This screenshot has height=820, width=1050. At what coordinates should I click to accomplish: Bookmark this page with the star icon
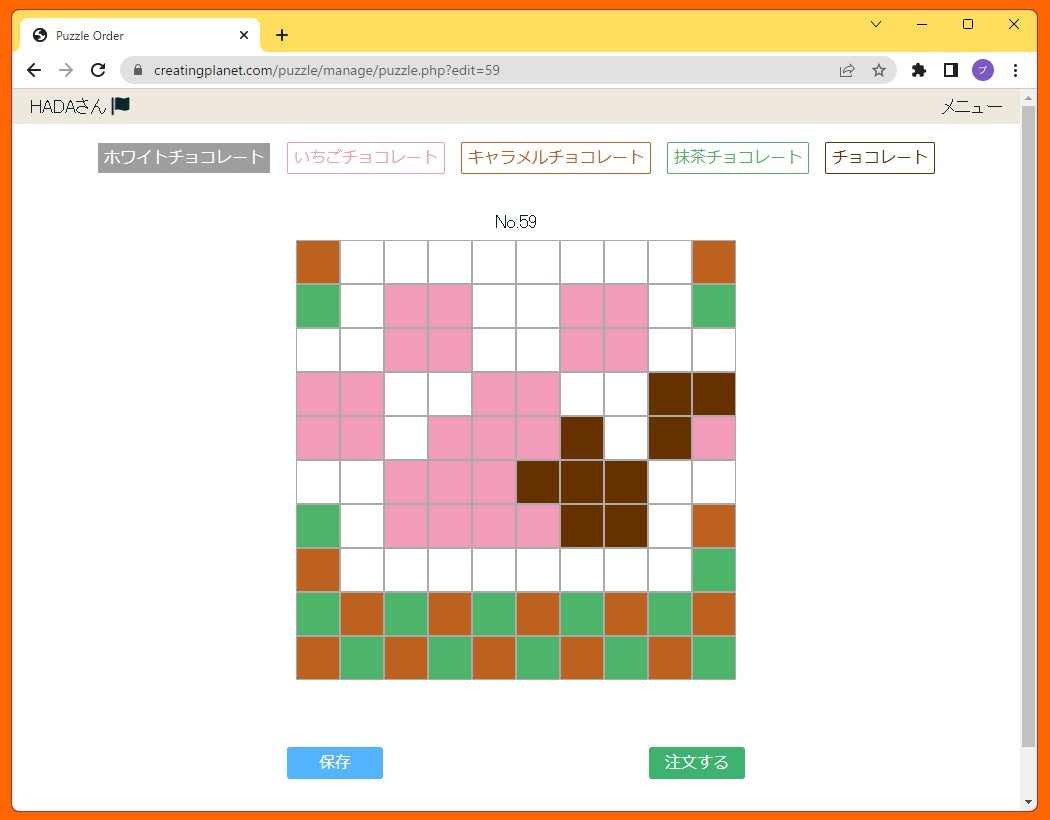[x=879, y=70]
